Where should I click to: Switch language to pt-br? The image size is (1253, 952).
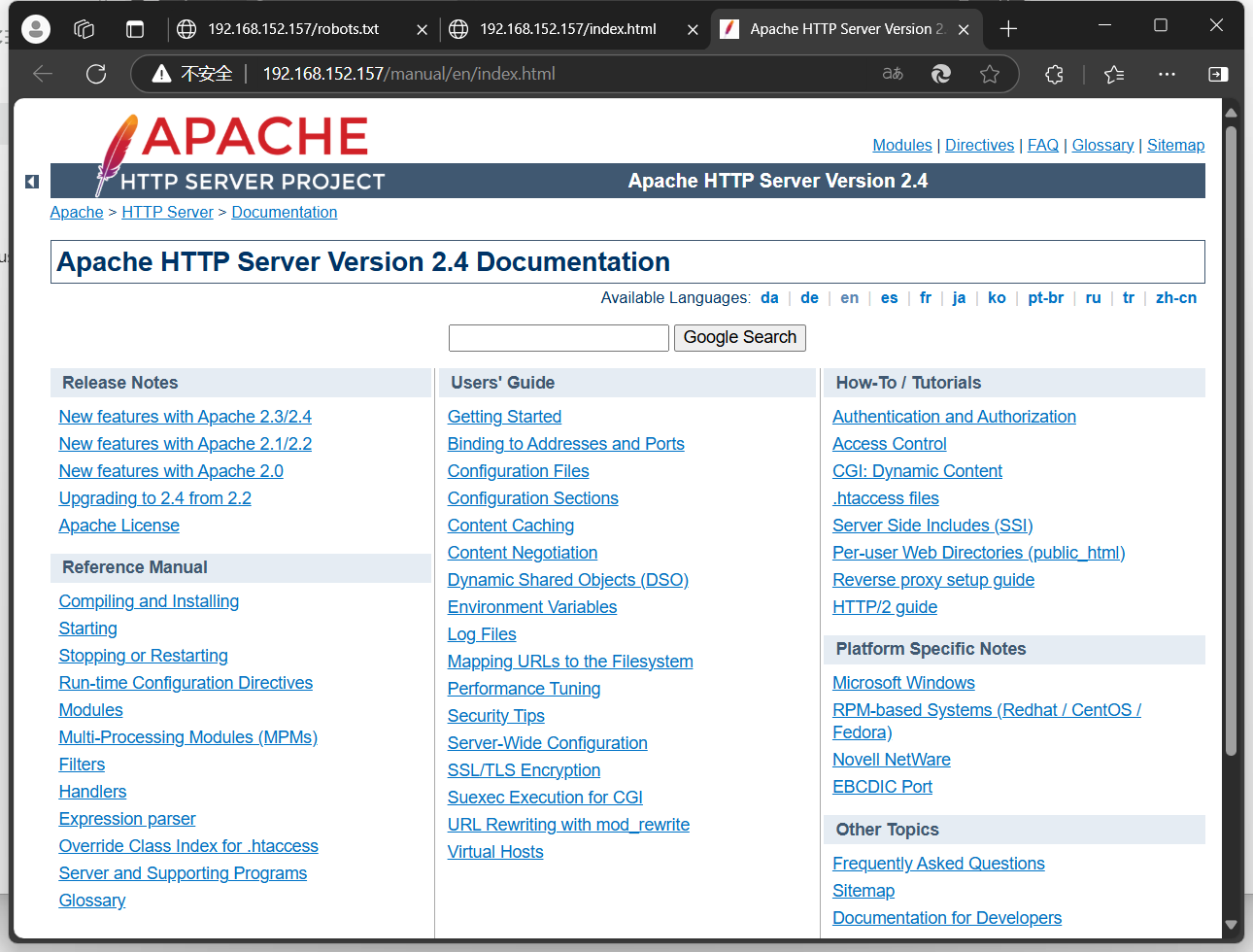(x=1045, y=298)
